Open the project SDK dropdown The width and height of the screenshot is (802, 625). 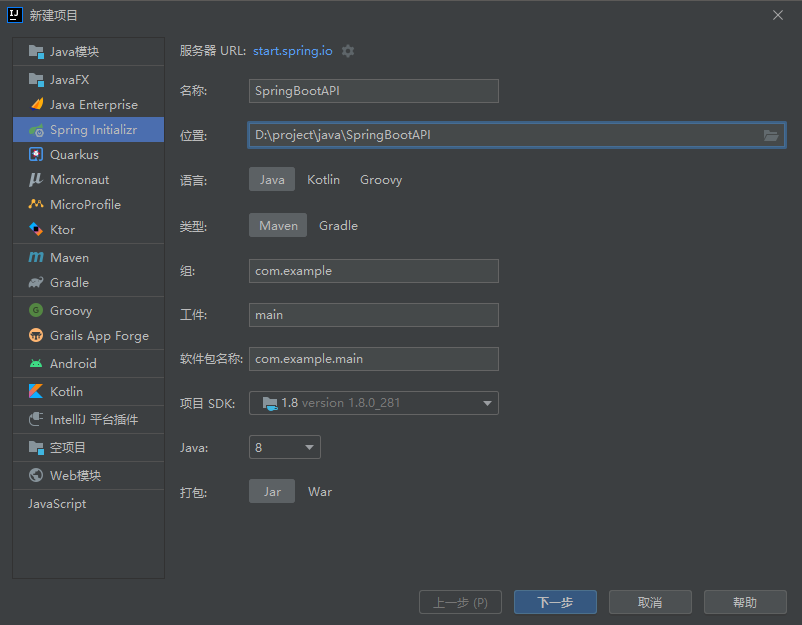click(373, 403)
